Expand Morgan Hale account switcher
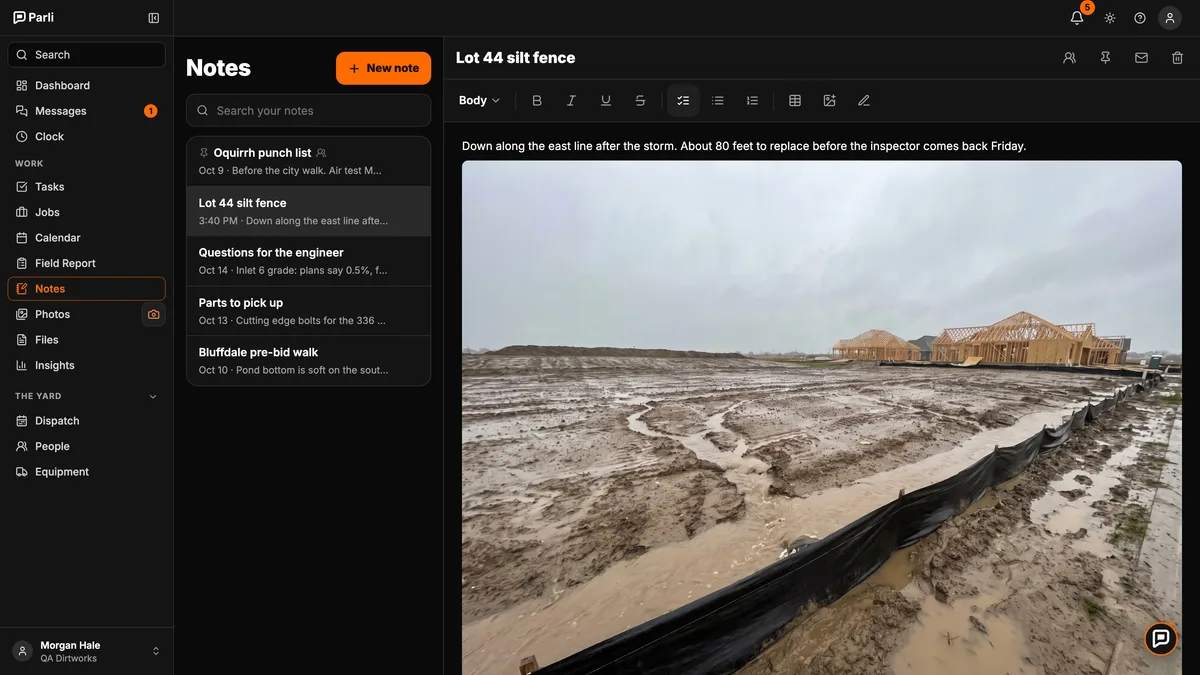1200x675 pixels. [x=87, y=651]
